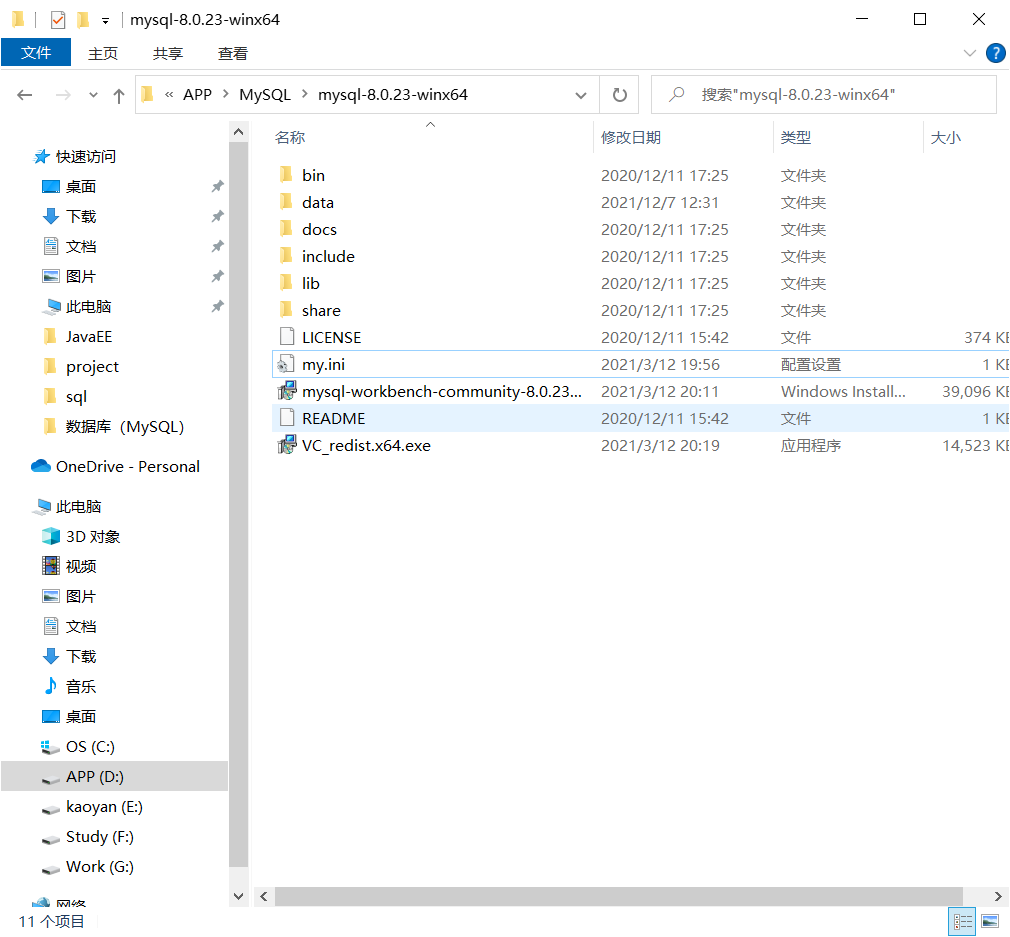1010x937 pixels.
Task: Switch to the 共享 ribbon tab
Action: coord(167,53)
